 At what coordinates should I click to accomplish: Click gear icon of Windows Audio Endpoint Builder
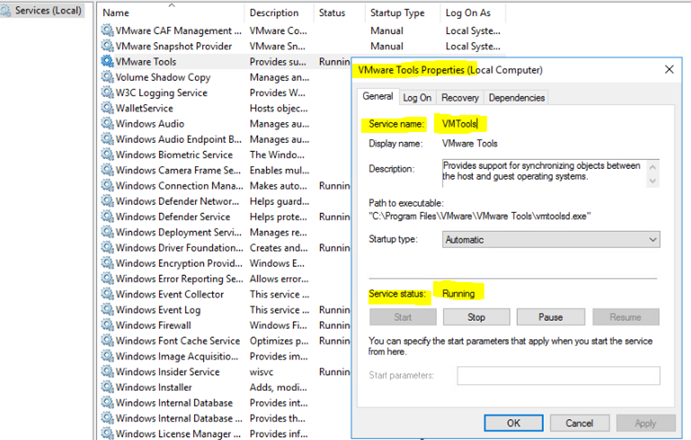pyautogui.click(x=107, y=138)
